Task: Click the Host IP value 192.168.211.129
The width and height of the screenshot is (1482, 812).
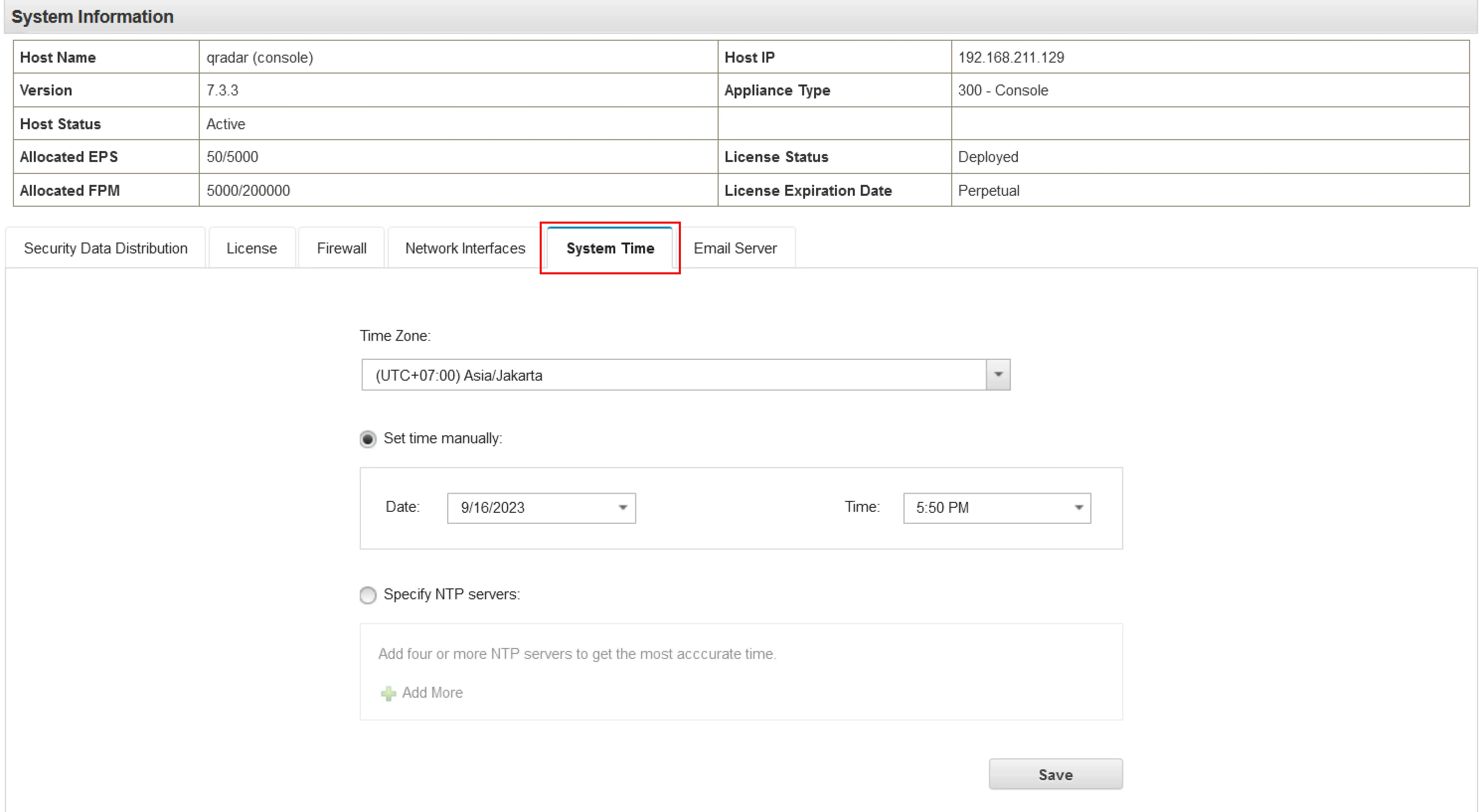Action: pos(1011,57)
